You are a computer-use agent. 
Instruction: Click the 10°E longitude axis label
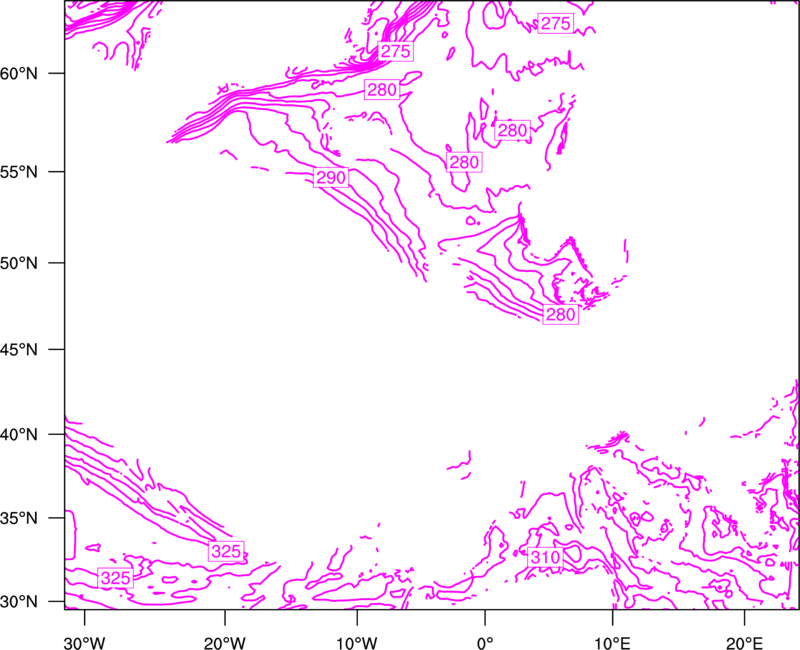point(612,642)
